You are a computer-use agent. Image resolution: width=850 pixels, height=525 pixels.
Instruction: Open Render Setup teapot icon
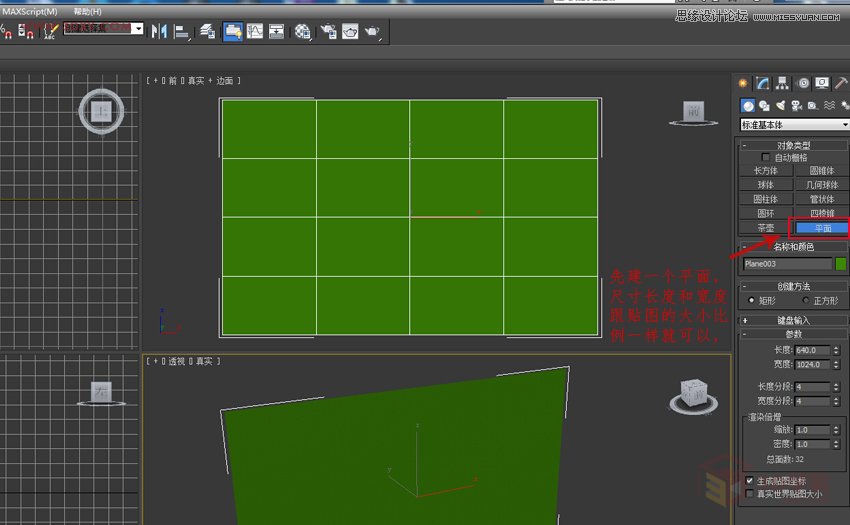(329, 31)
